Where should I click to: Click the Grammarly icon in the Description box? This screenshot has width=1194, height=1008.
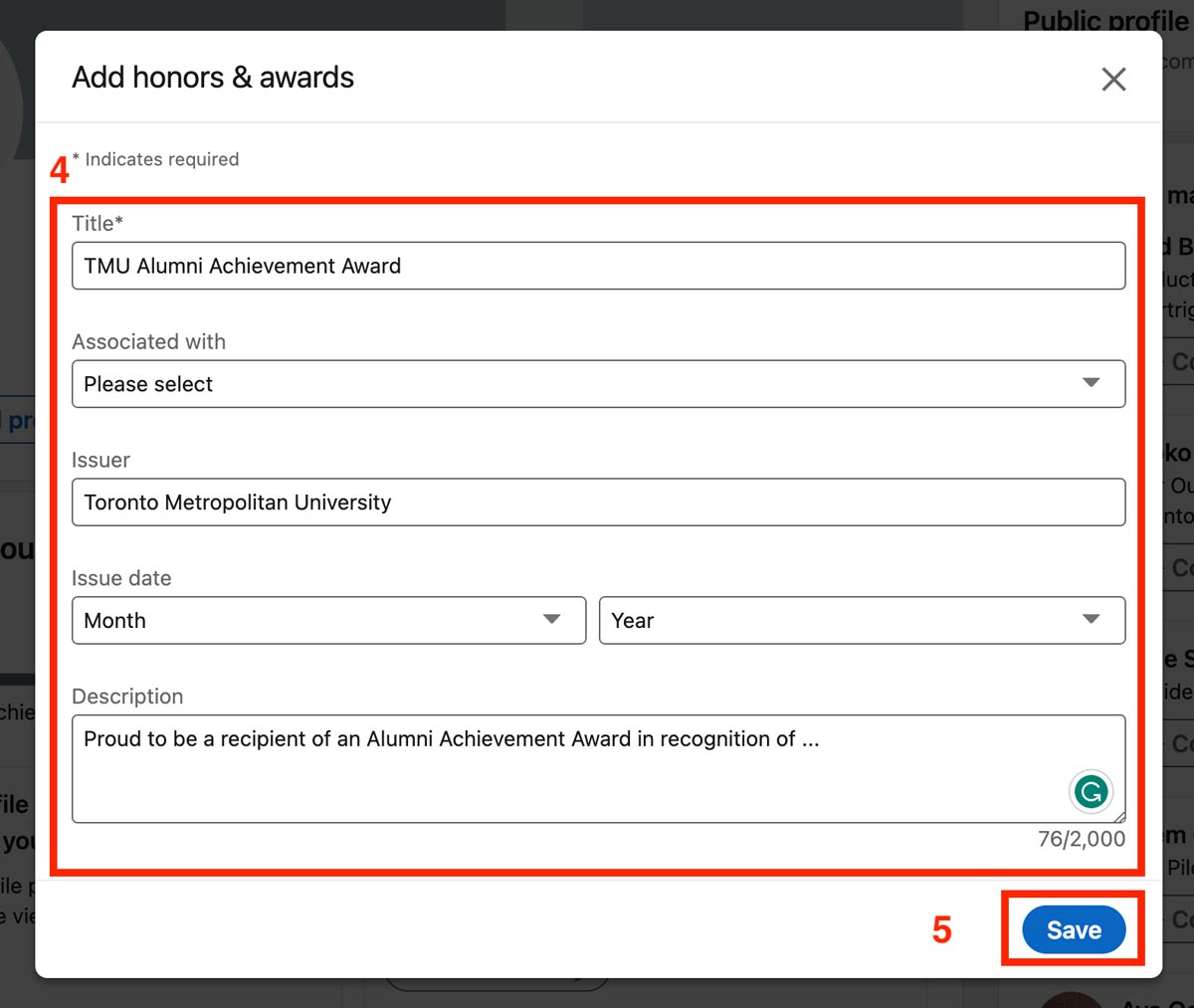click(x=1092, y=790)
